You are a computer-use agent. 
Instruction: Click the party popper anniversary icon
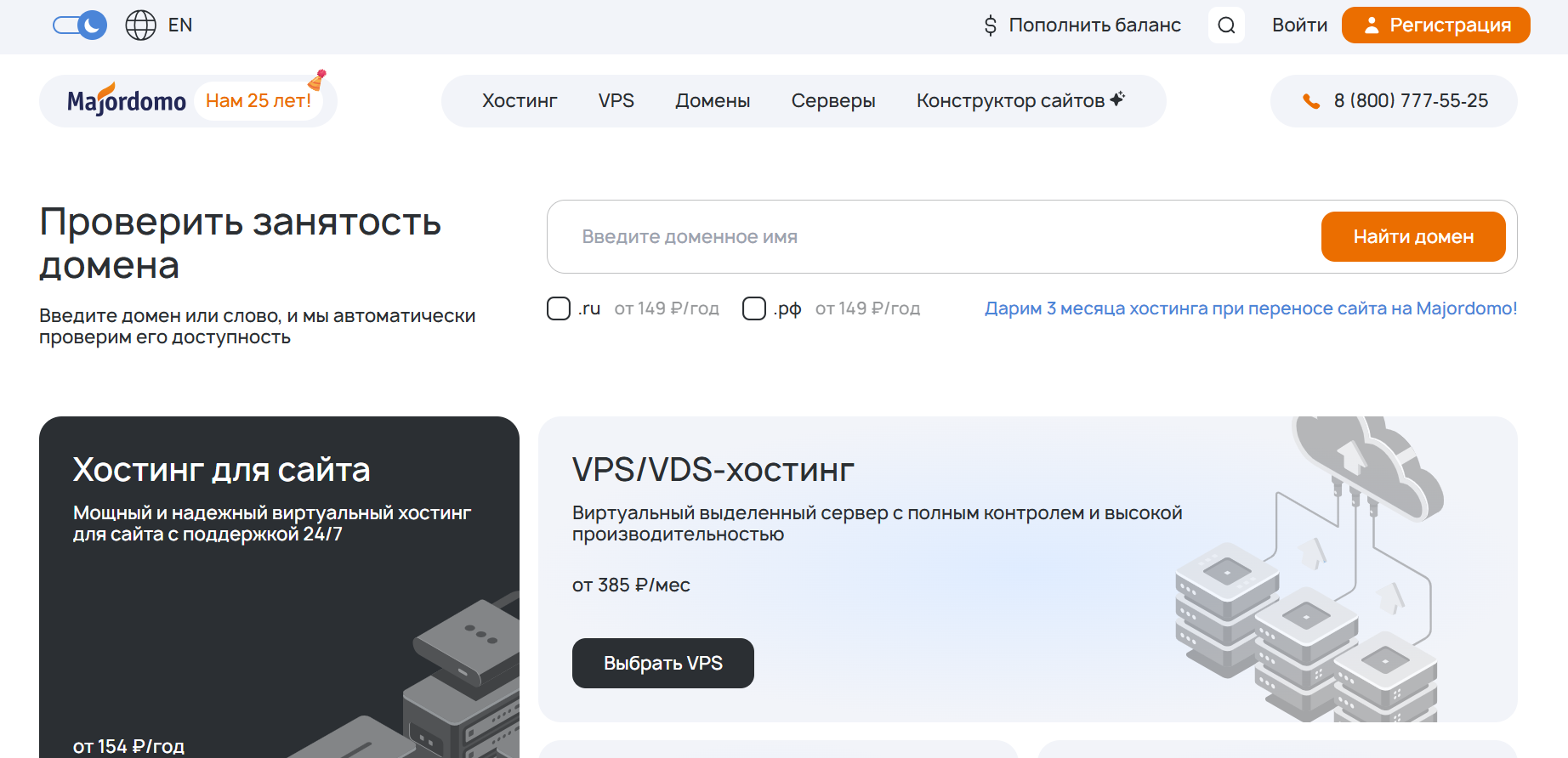tap(317, 80)
